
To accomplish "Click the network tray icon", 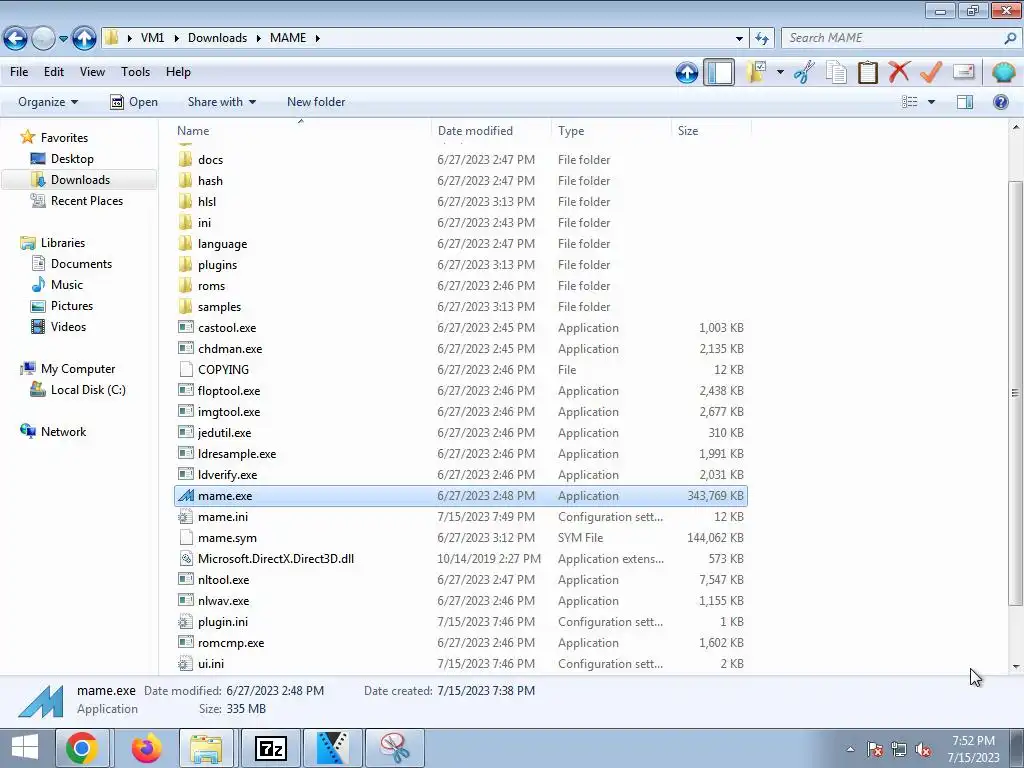I will tap(899, 750).
